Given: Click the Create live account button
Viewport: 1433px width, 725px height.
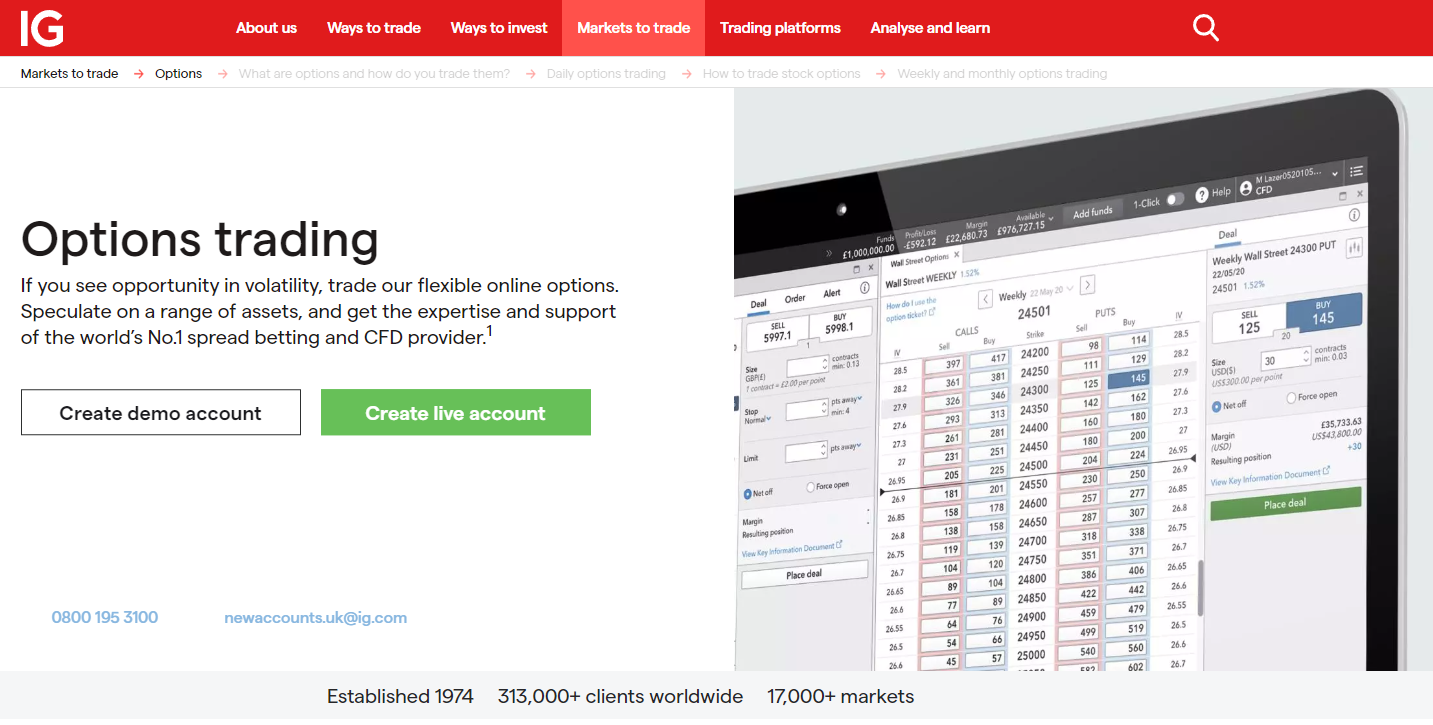Looking at the screenshot, I should [x=455, y=413].
